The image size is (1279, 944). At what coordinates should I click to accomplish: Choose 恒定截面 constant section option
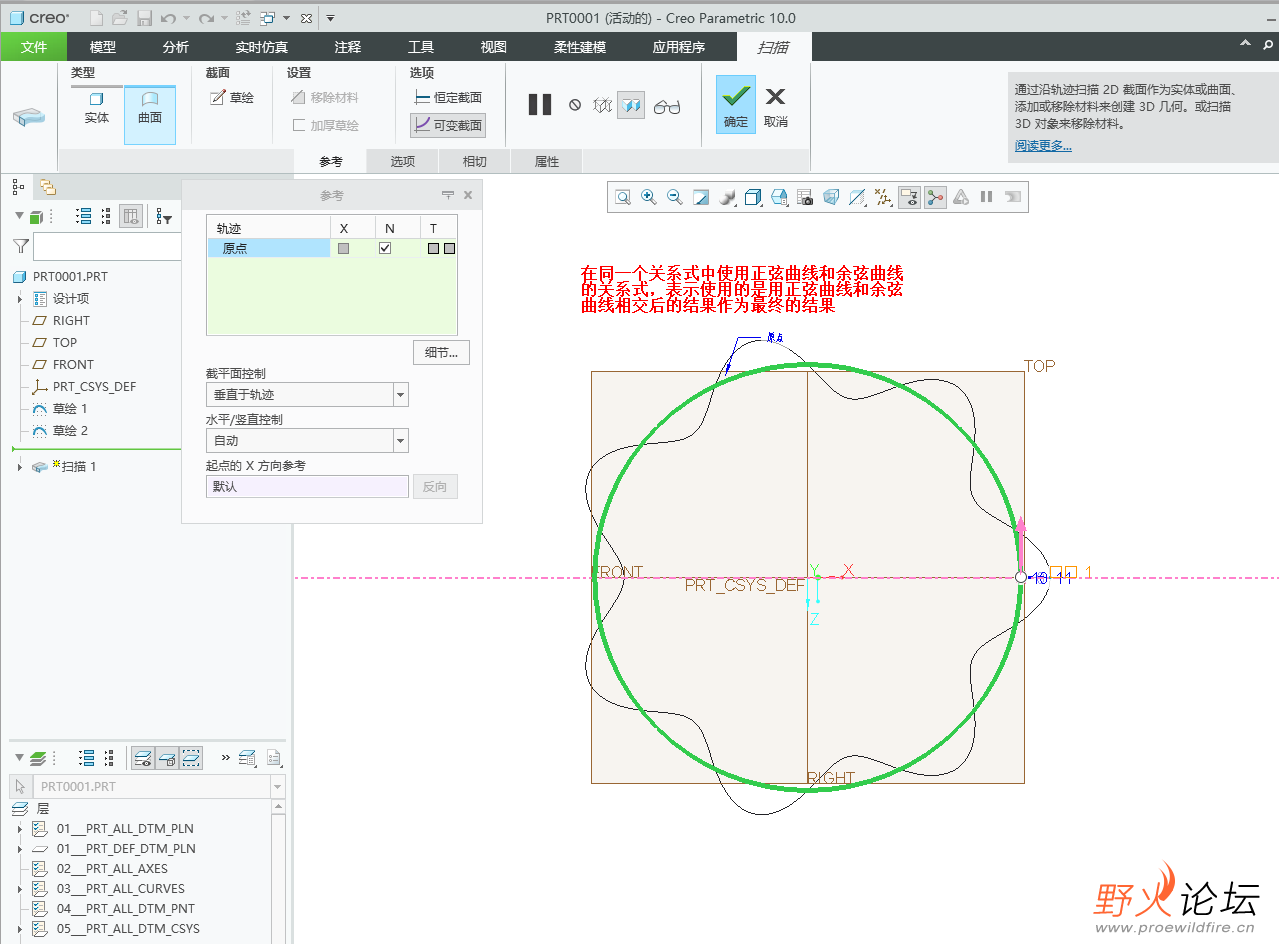(x=448, y=98)
